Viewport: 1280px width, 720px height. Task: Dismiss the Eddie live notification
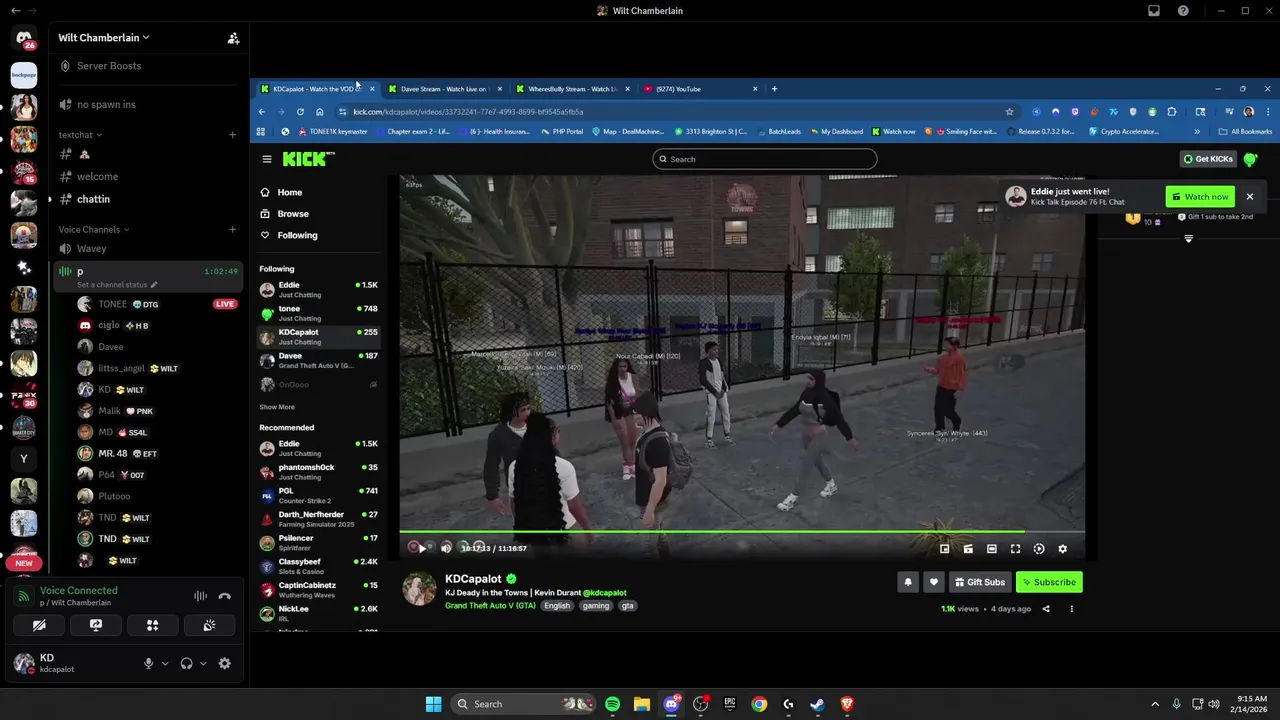click(1249, 197)
